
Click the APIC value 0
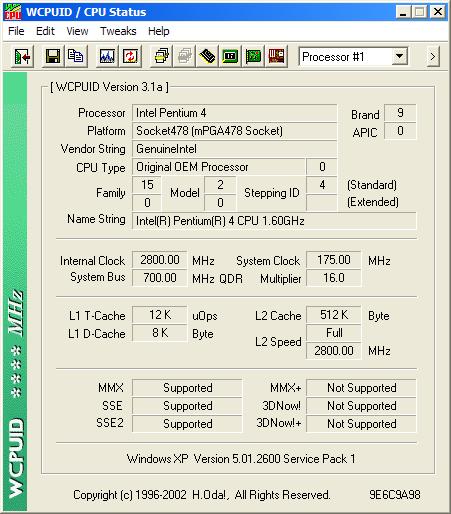pos(400,131)
